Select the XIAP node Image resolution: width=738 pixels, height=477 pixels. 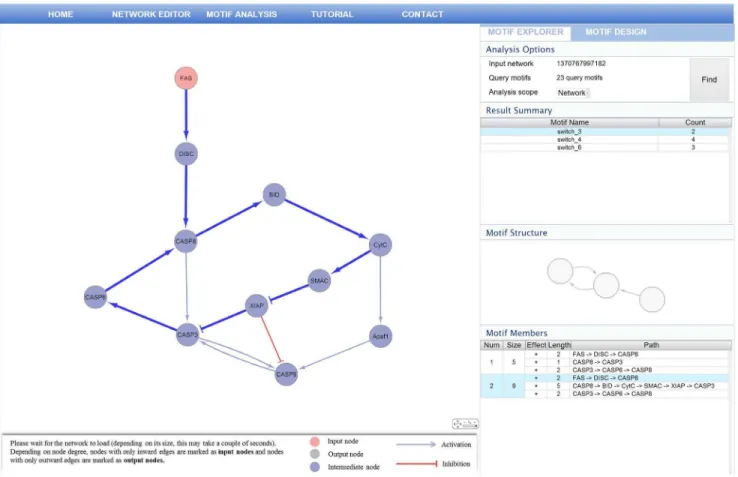tap(257, 306)
